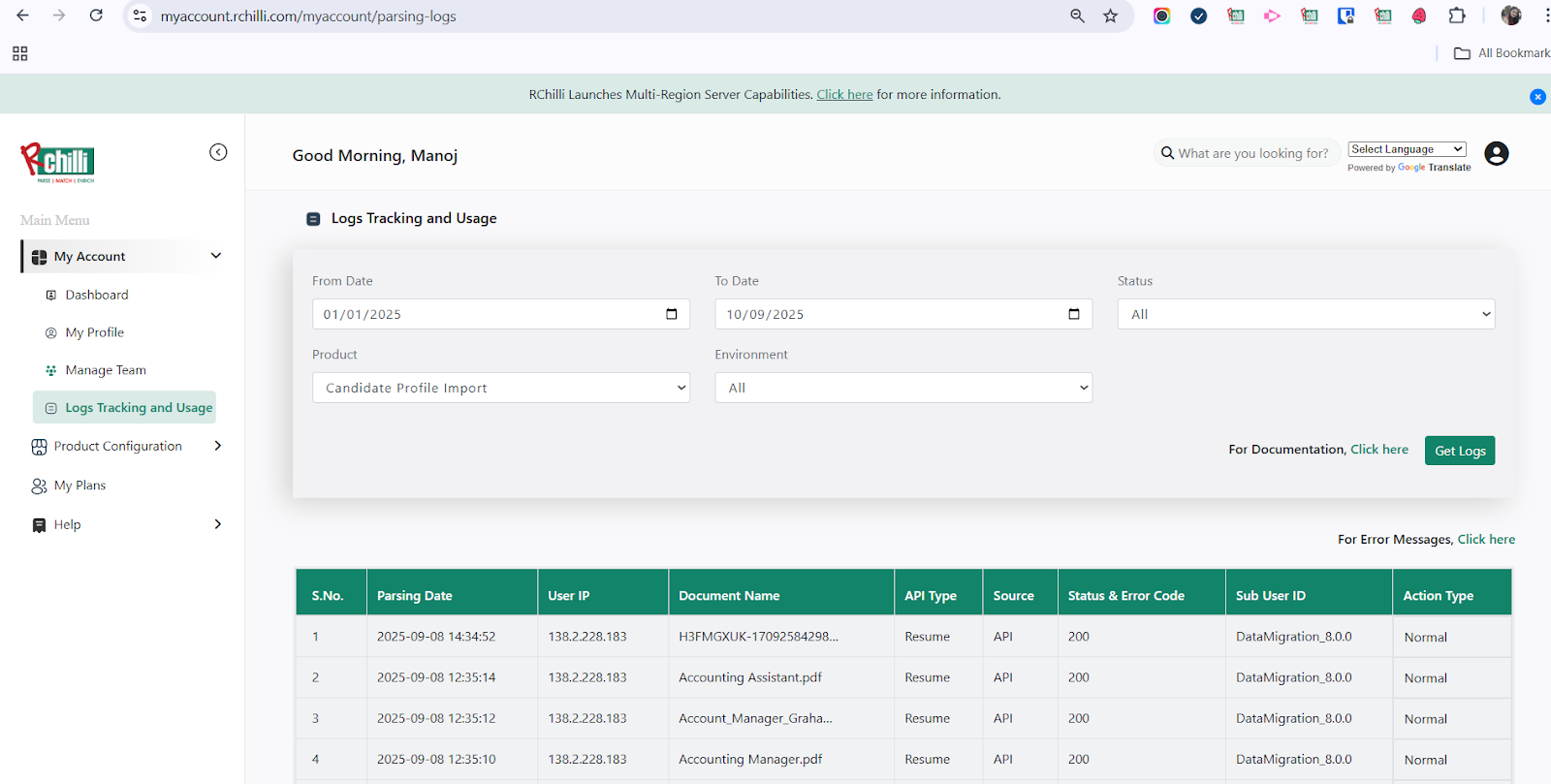Open the user profile avatar icon
1551x784 pixels.
pos(1496,153)
